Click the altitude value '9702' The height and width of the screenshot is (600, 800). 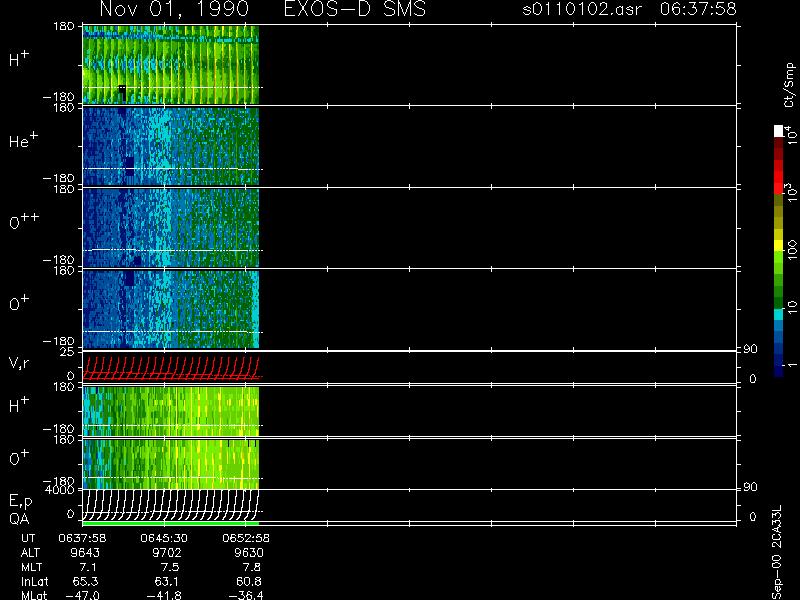click(x=166, y=553)
